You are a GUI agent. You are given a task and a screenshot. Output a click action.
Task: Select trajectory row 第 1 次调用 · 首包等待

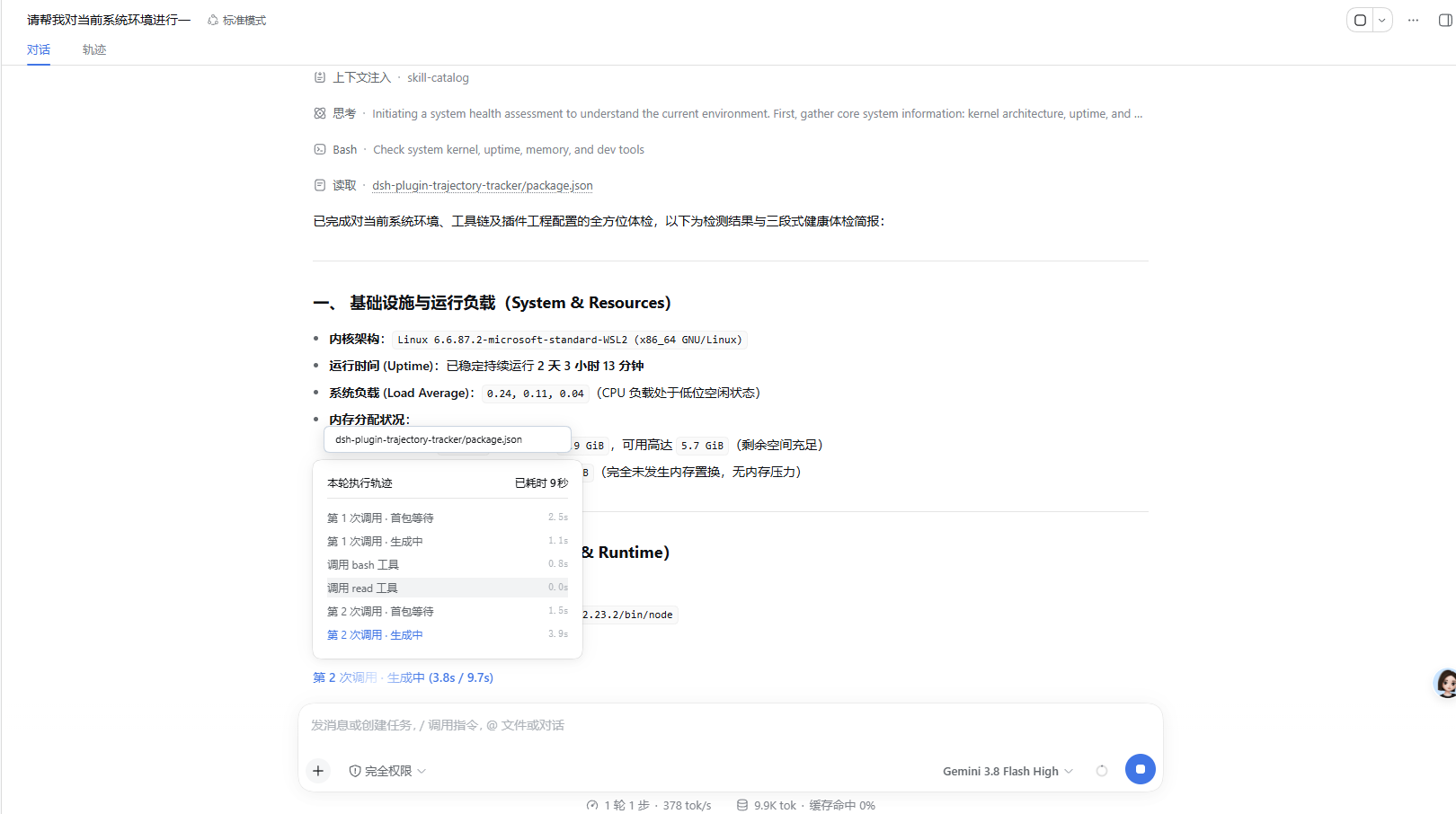pyautogui.click(x=448, y=518)
